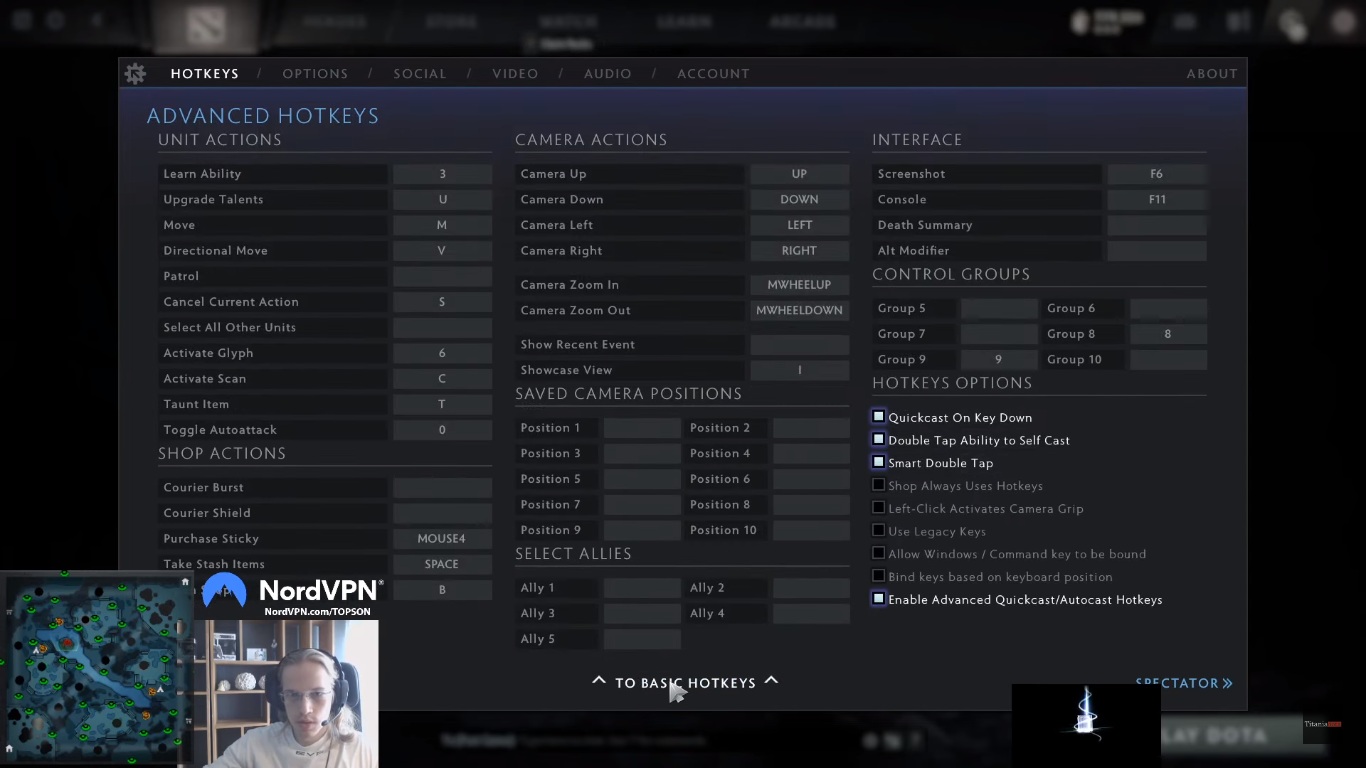The width and height of the screenshot is (1366, 768).
Task: Toggle Enable Advanced Quickcast/Autocast Hotkeys
Action: (x=878, y=599)
